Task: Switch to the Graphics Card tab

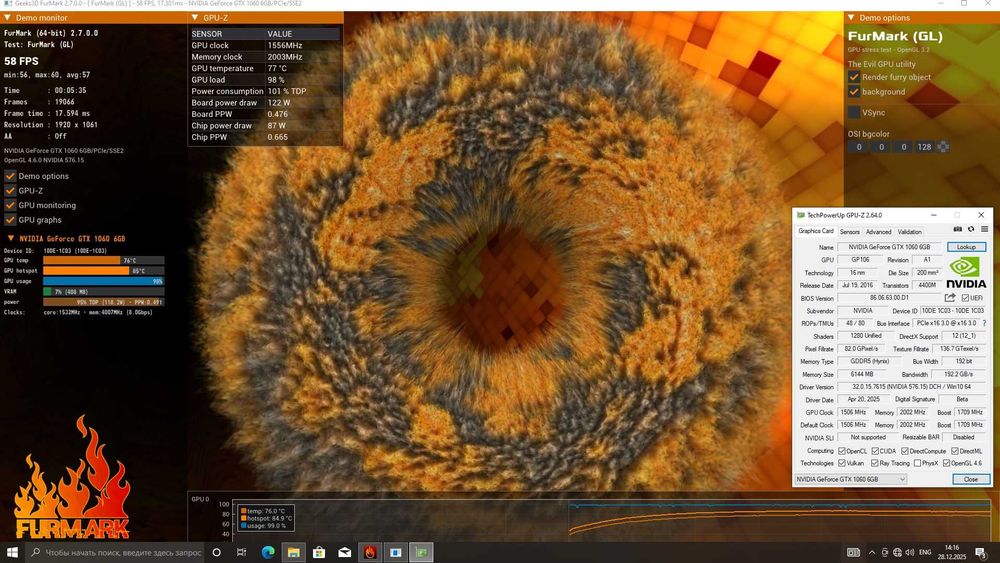Action: pos(816,231)
